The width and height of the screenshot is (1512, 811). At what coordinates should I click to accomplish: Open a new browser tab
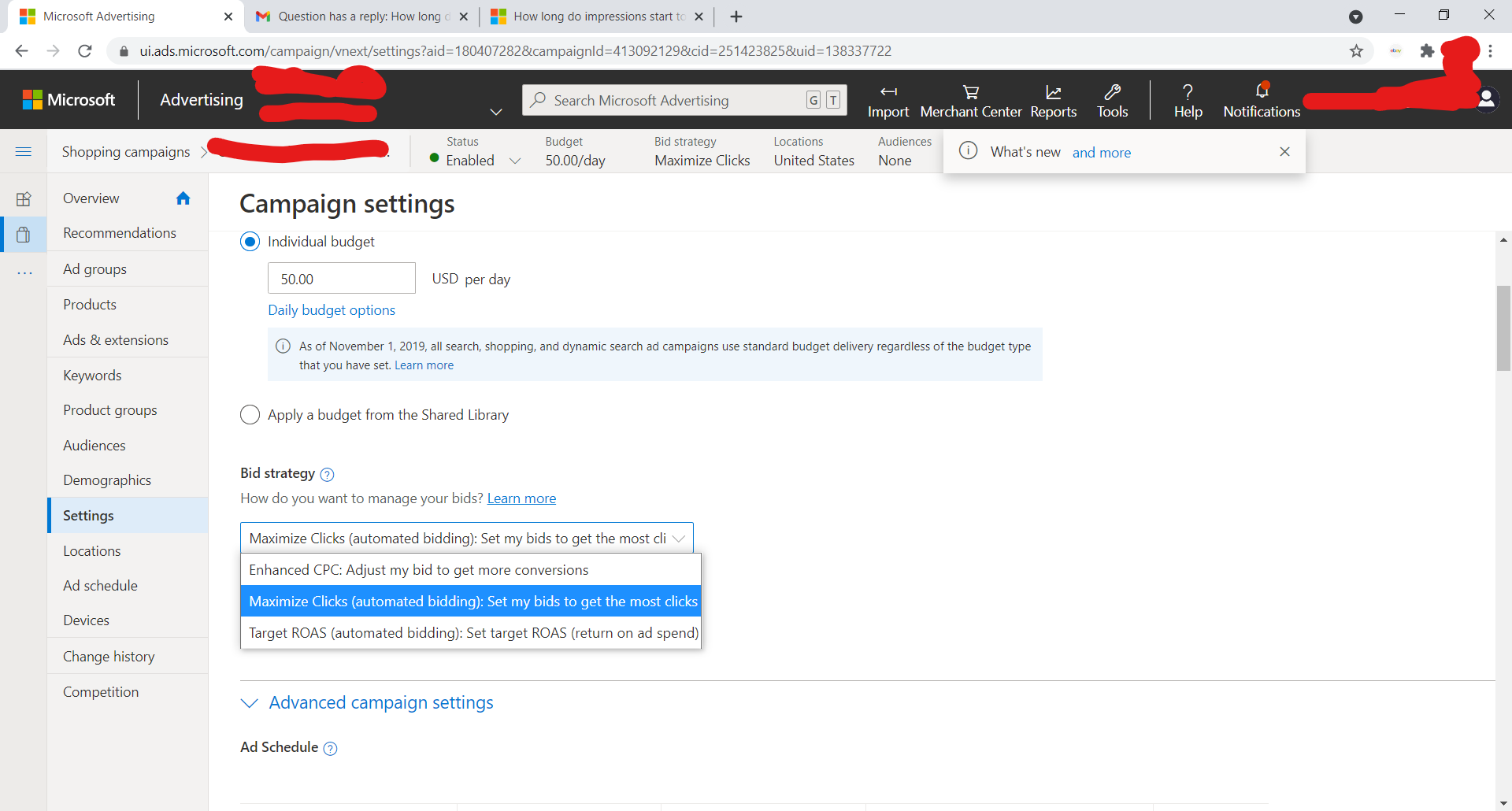pos(736,17)
